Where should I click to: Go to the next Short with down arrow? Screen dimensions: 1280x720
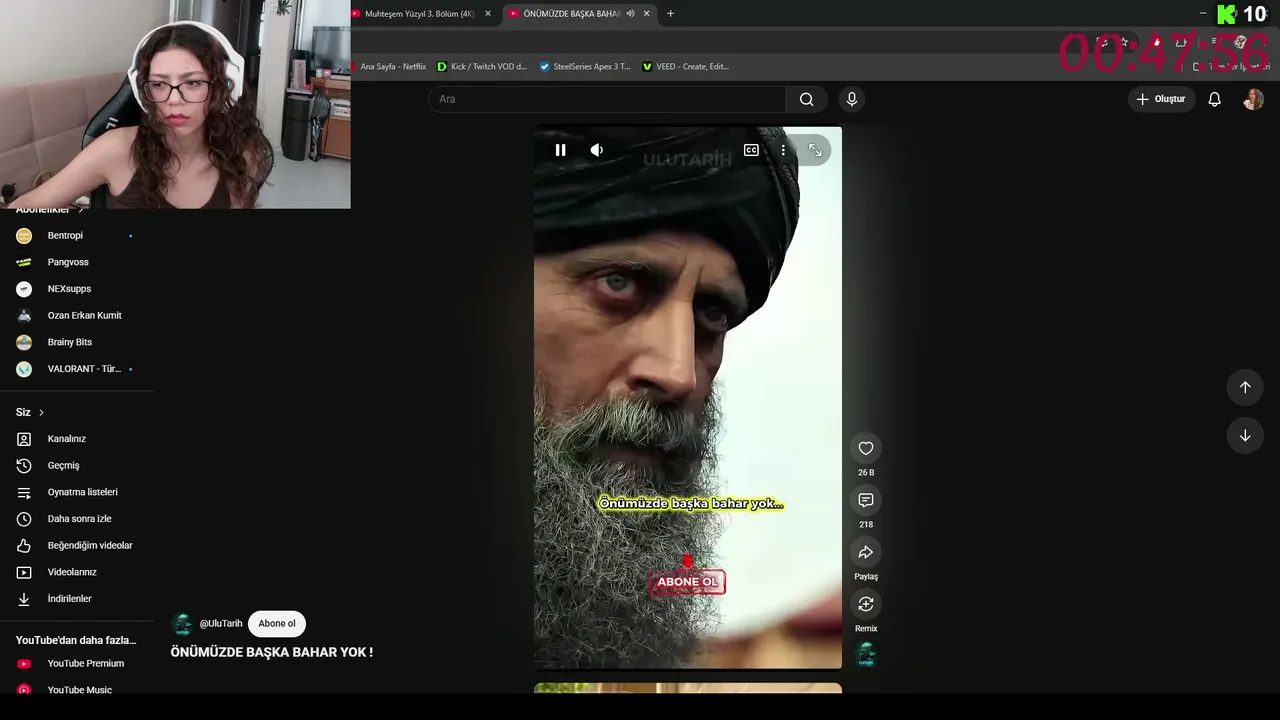click(1245, 435)
